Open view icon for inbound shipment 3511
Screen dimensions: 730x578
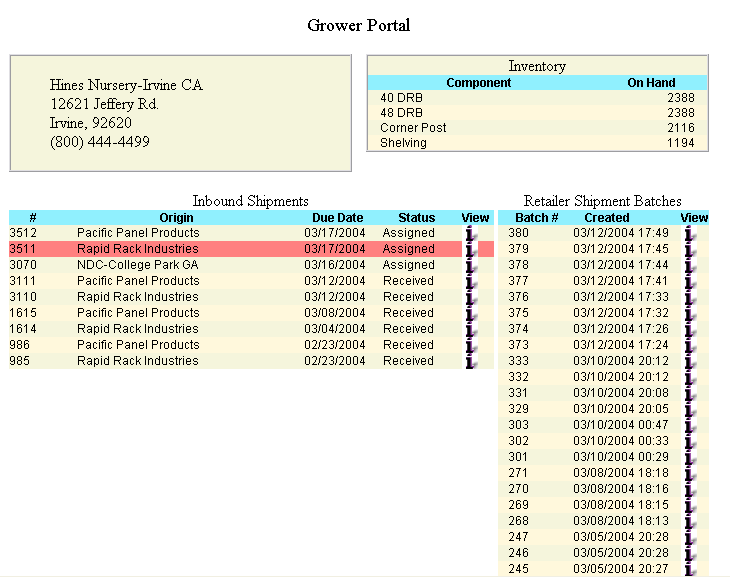pos(471,249)
